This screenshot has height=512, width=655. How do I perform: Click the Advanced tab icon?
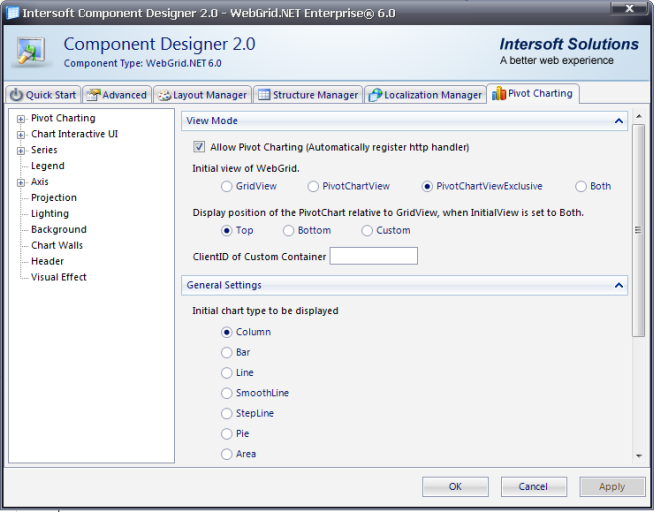[93, 95]
